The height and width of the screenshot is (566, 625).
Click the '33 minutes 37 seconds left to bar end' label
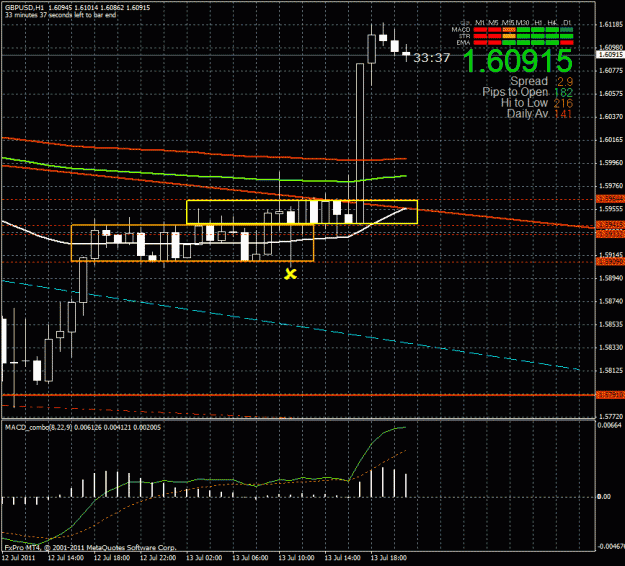click(x=60, y=15)
